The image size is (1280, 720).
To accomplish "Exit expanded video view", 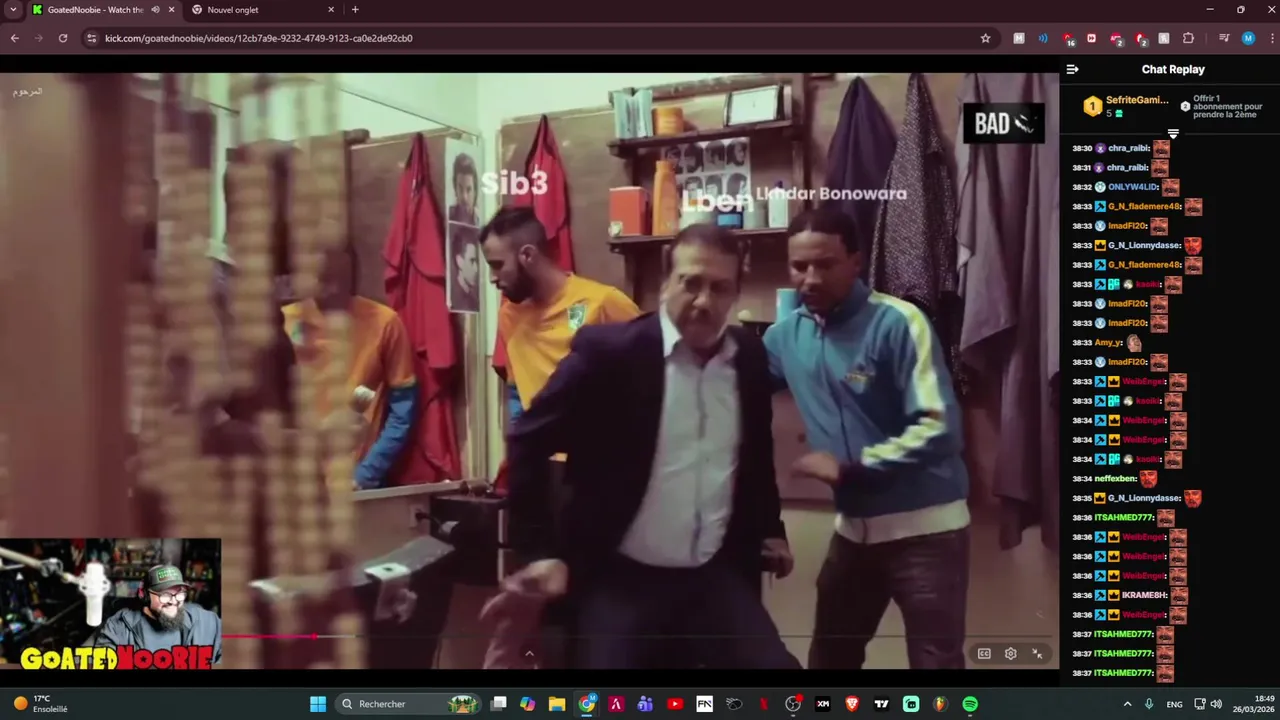I will pos(1037,653).
